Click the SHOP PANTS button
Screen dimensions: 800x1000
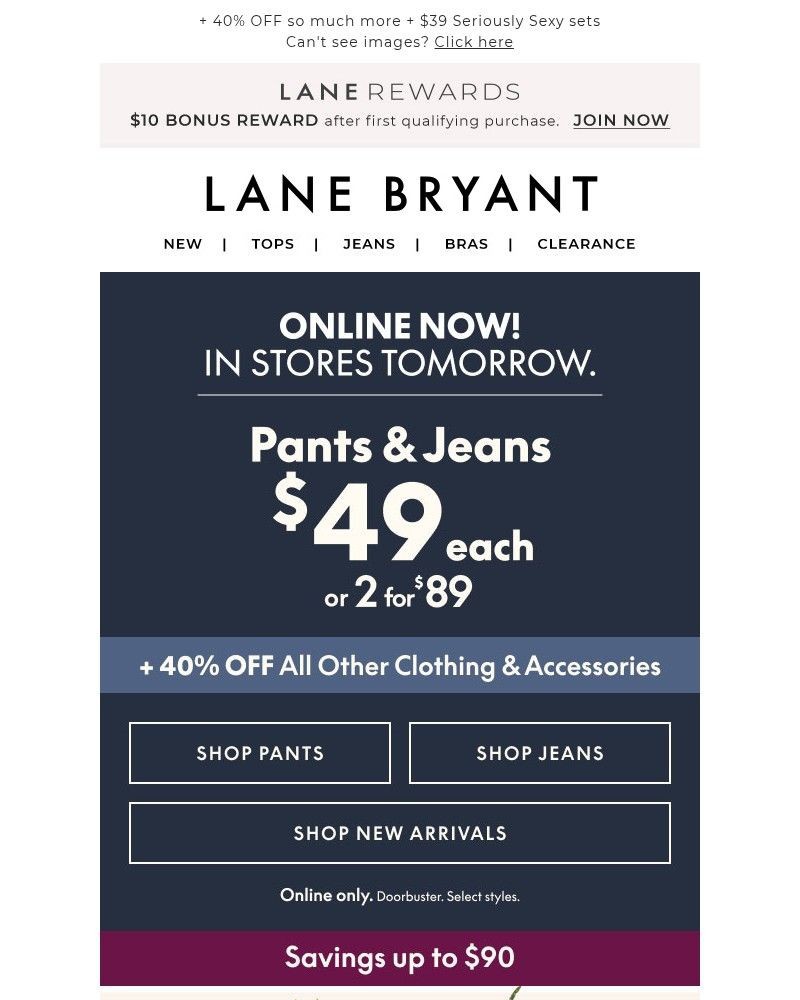tap(259, 753)
